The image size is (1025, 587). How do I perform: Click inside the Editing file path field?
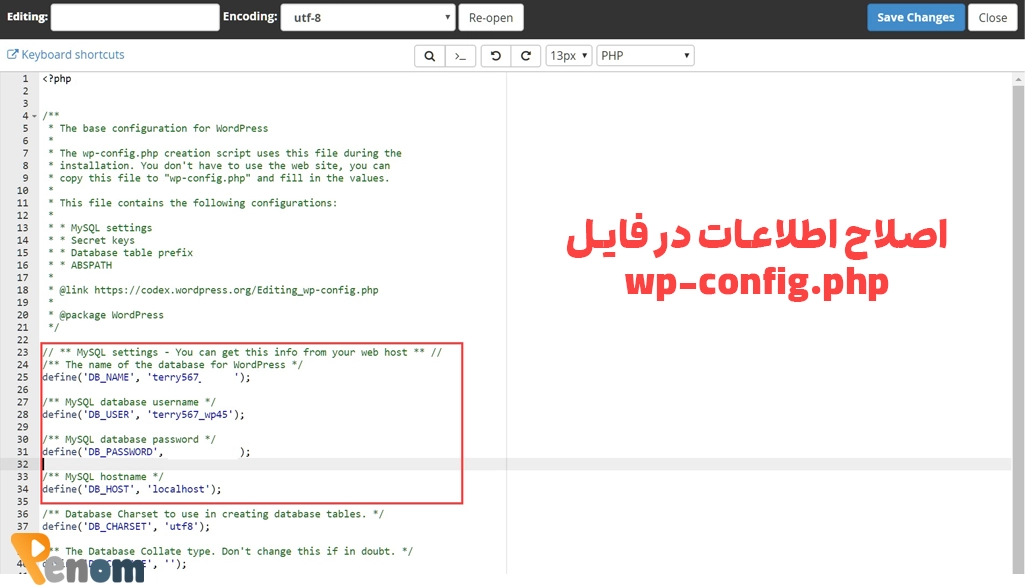click(134, 17)
